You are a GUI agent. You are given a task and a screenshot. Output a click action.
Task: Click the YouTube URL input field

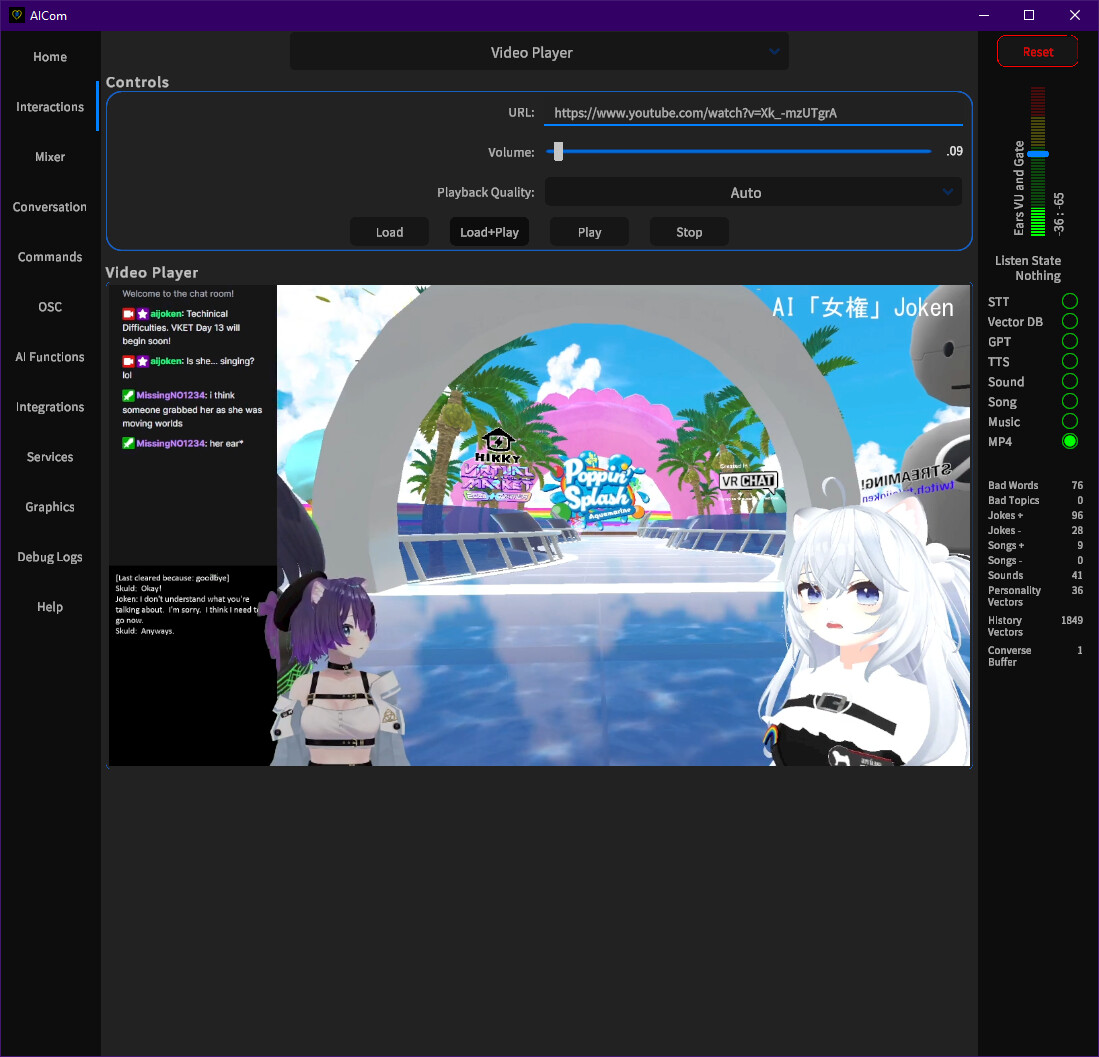pyautogui.click(x=752, y=113)
